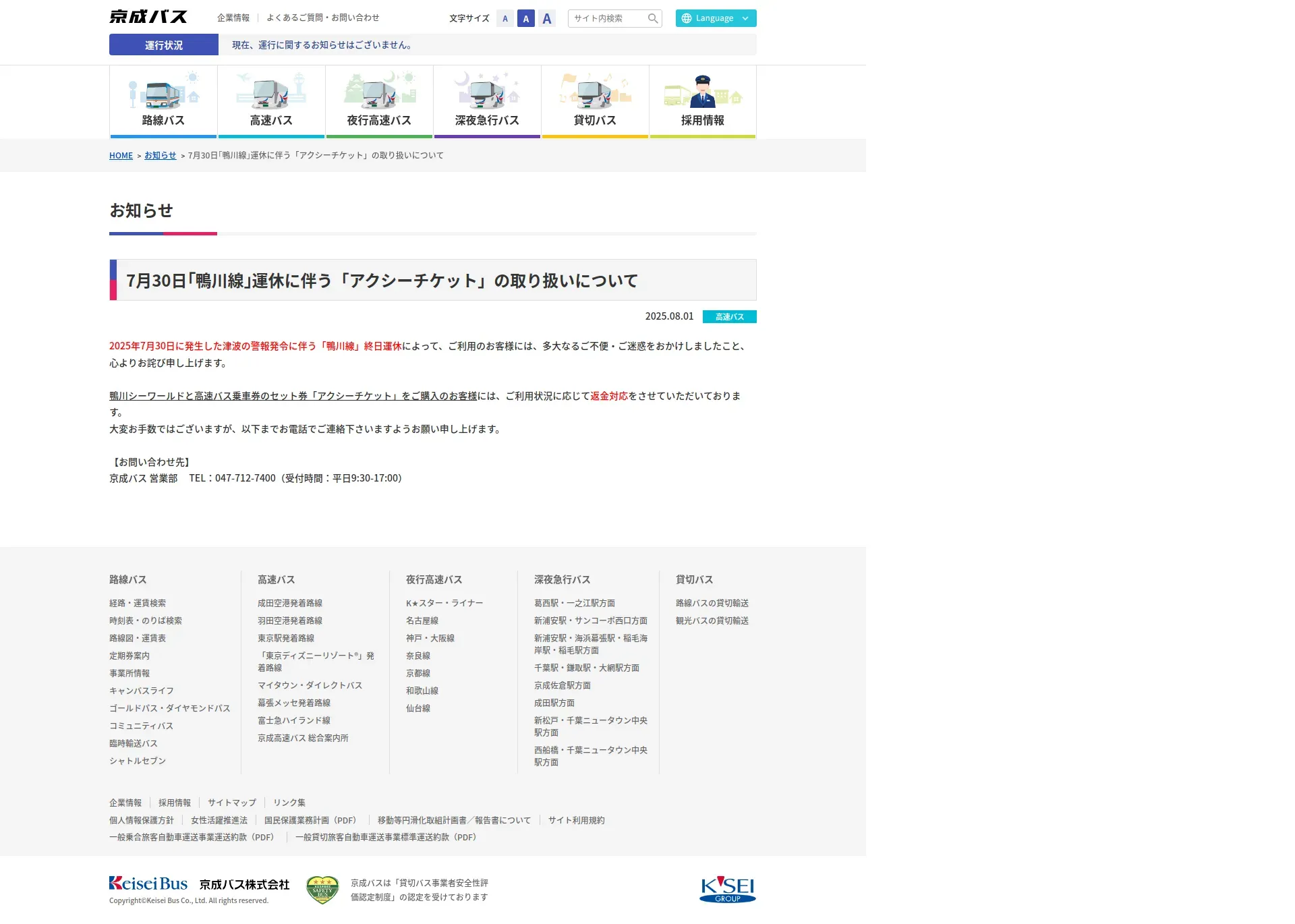Expand the Language dropdown
The image size is (1295, 924).
pyautogui.click(x=716, y=18)
